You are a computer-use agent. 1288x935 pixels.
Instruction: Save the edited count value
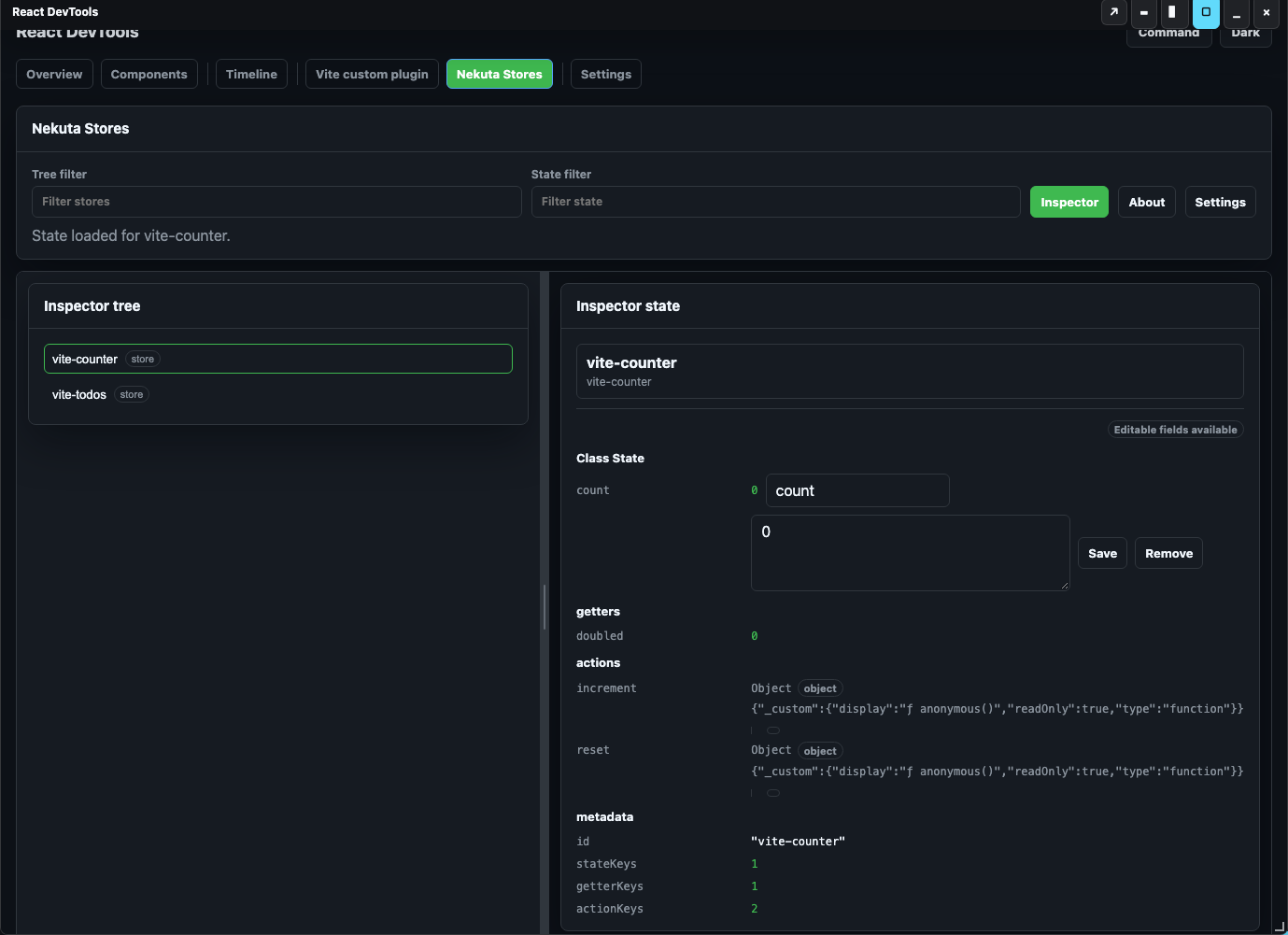pyautogui.click(x=1103, y=553)
